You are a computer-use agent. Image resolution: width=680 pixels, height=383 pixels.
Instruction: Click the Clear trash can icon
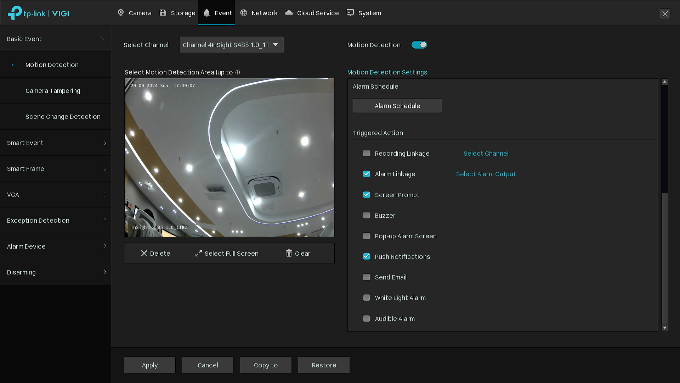pyautogui.click(x=289, y=253)
